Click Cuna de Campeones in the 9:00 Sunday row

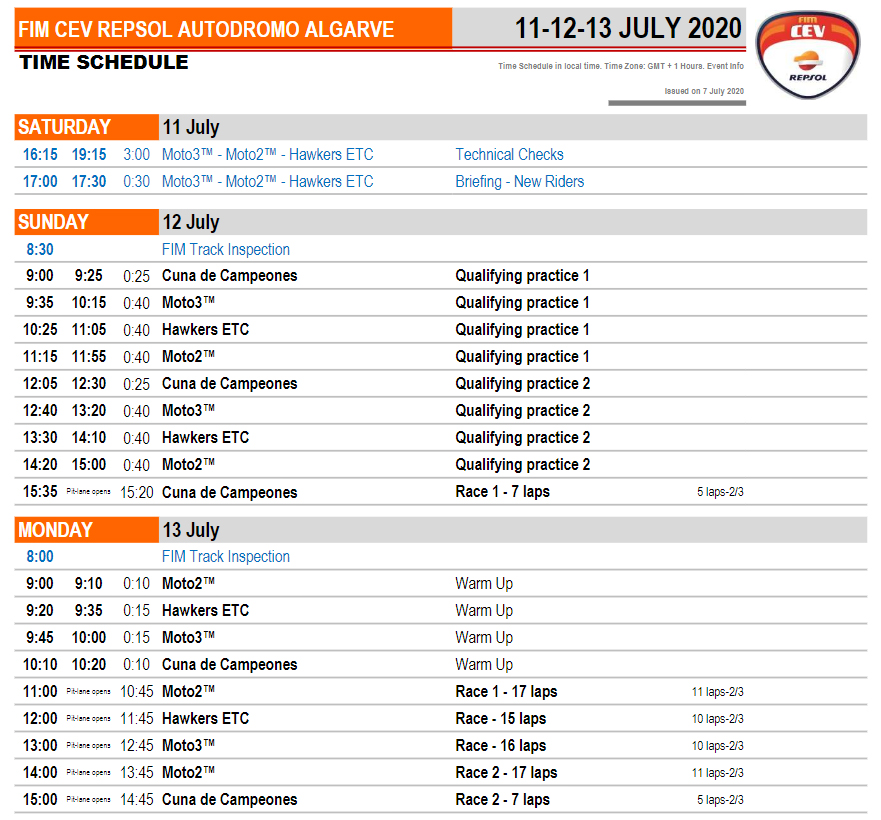click(x=229, y=276)
